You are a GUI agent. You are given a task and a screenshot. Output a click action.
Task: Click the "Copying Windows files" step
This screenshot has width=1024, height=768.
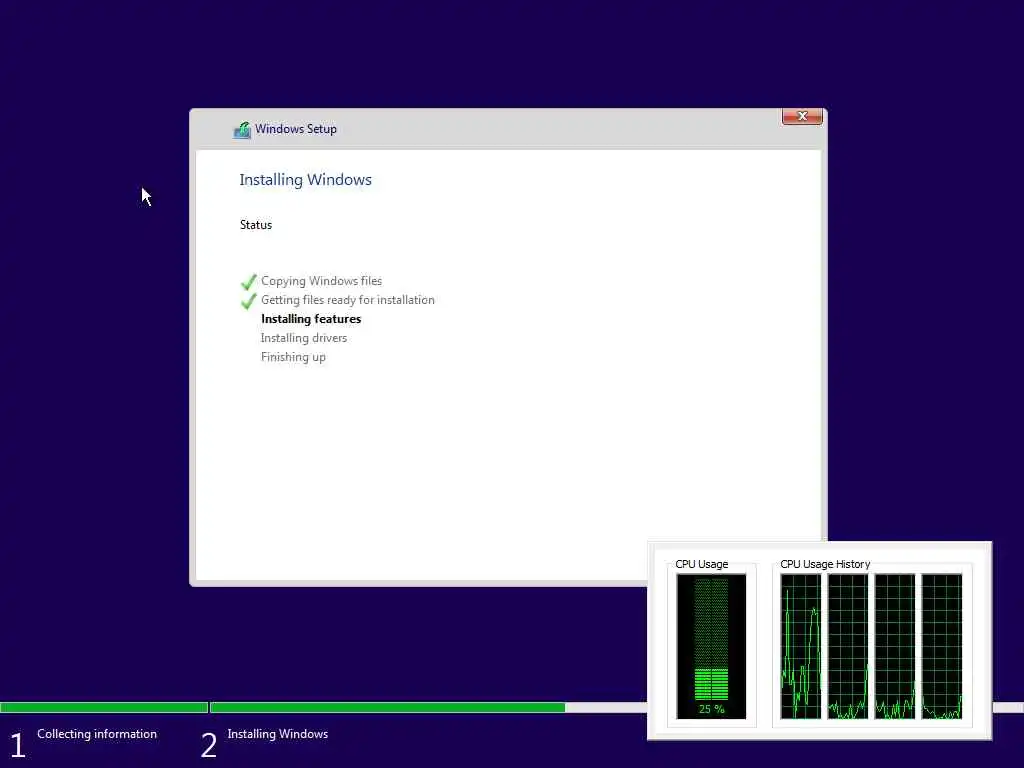pos(321,281)
